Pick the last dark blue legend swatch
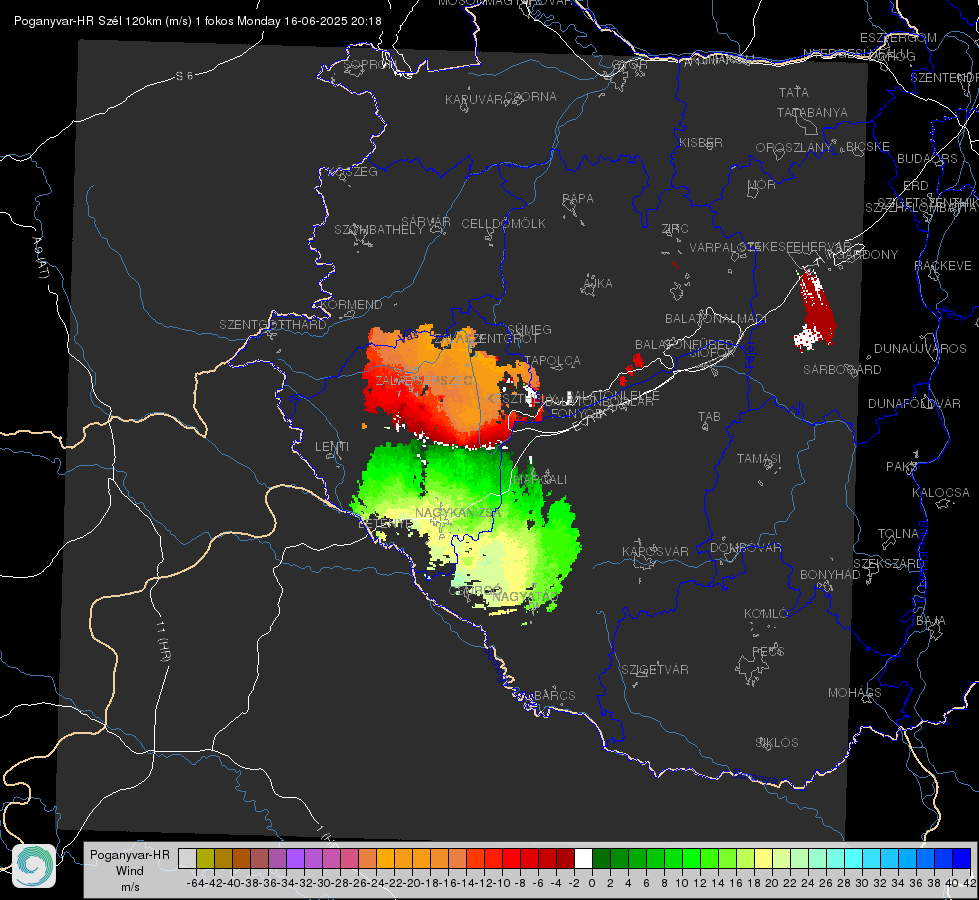 (962, 858)
